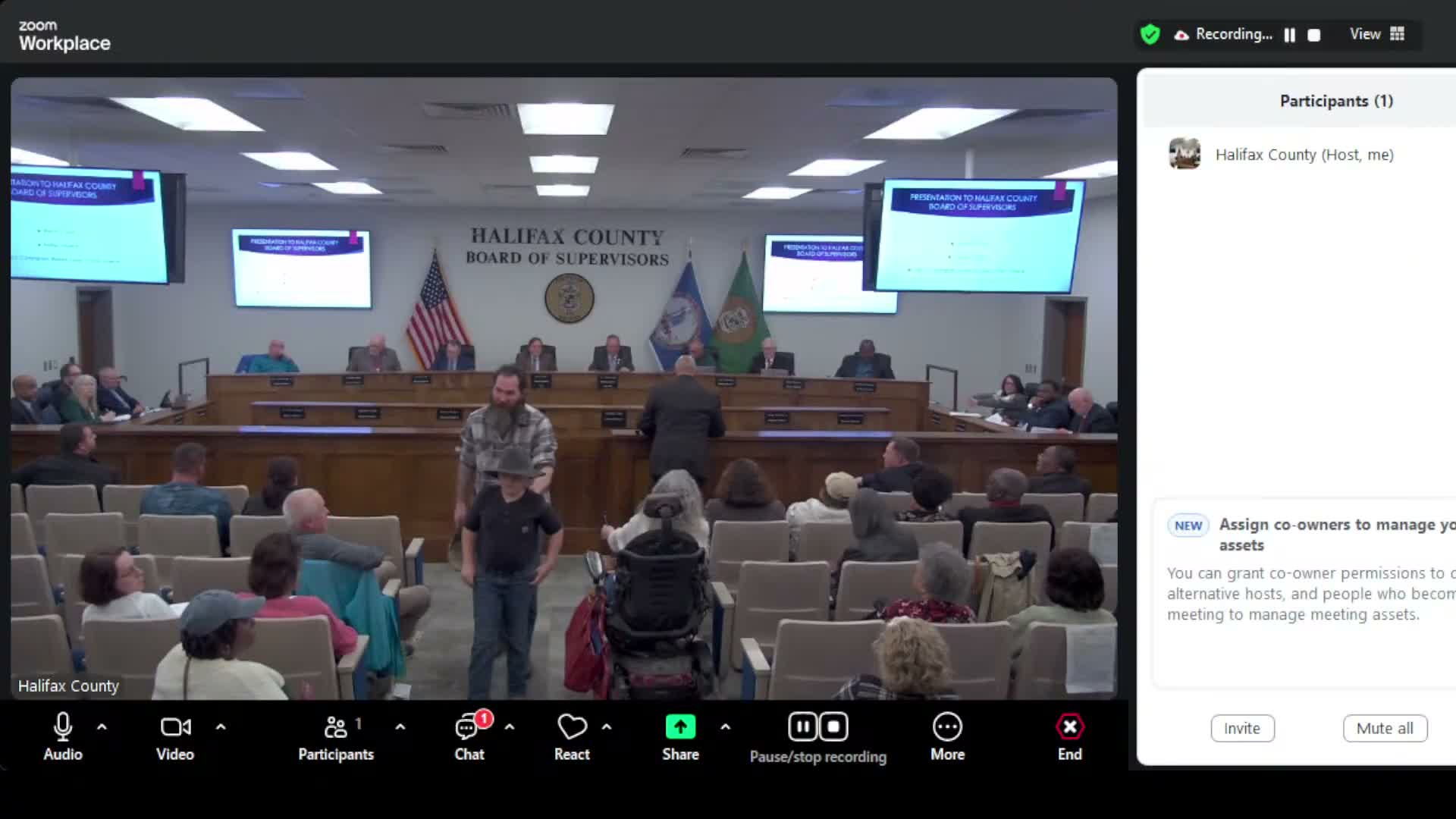The height and width of the screenshot is (819, 1456).
Task: Open the More options icon
Action: 947,727
